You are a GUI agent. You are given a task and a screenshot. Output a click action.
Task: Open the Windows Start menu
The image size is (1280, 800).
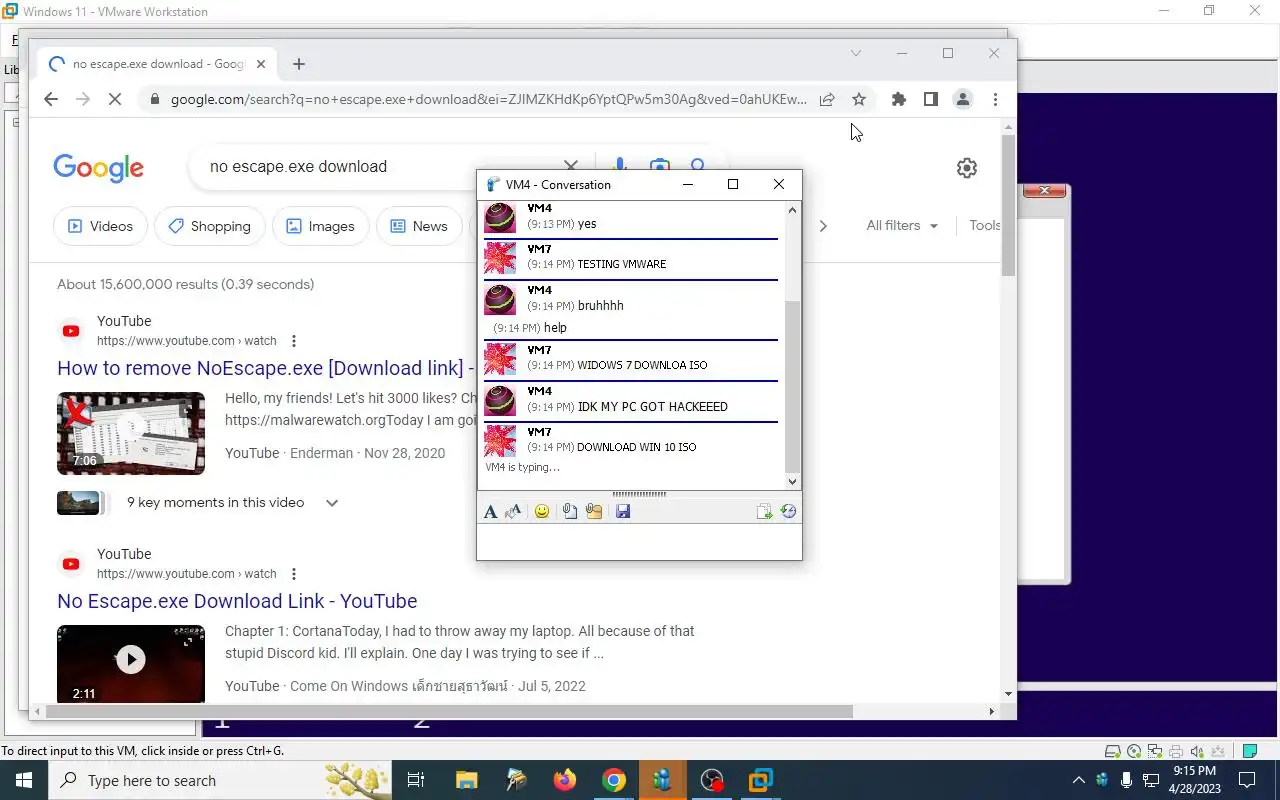24,780
